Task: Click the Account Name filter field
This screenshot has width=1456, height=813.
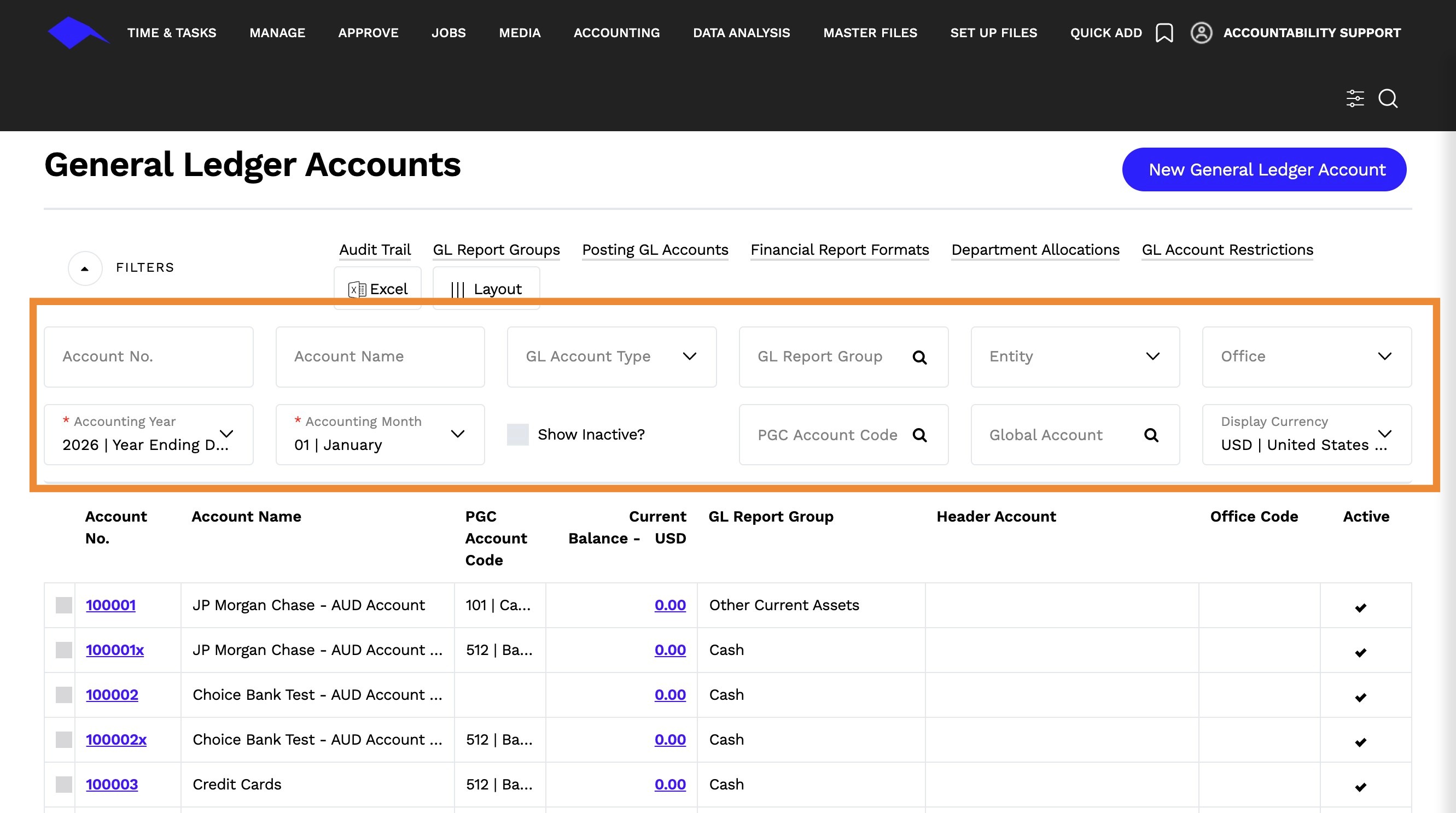Action: 380,357
